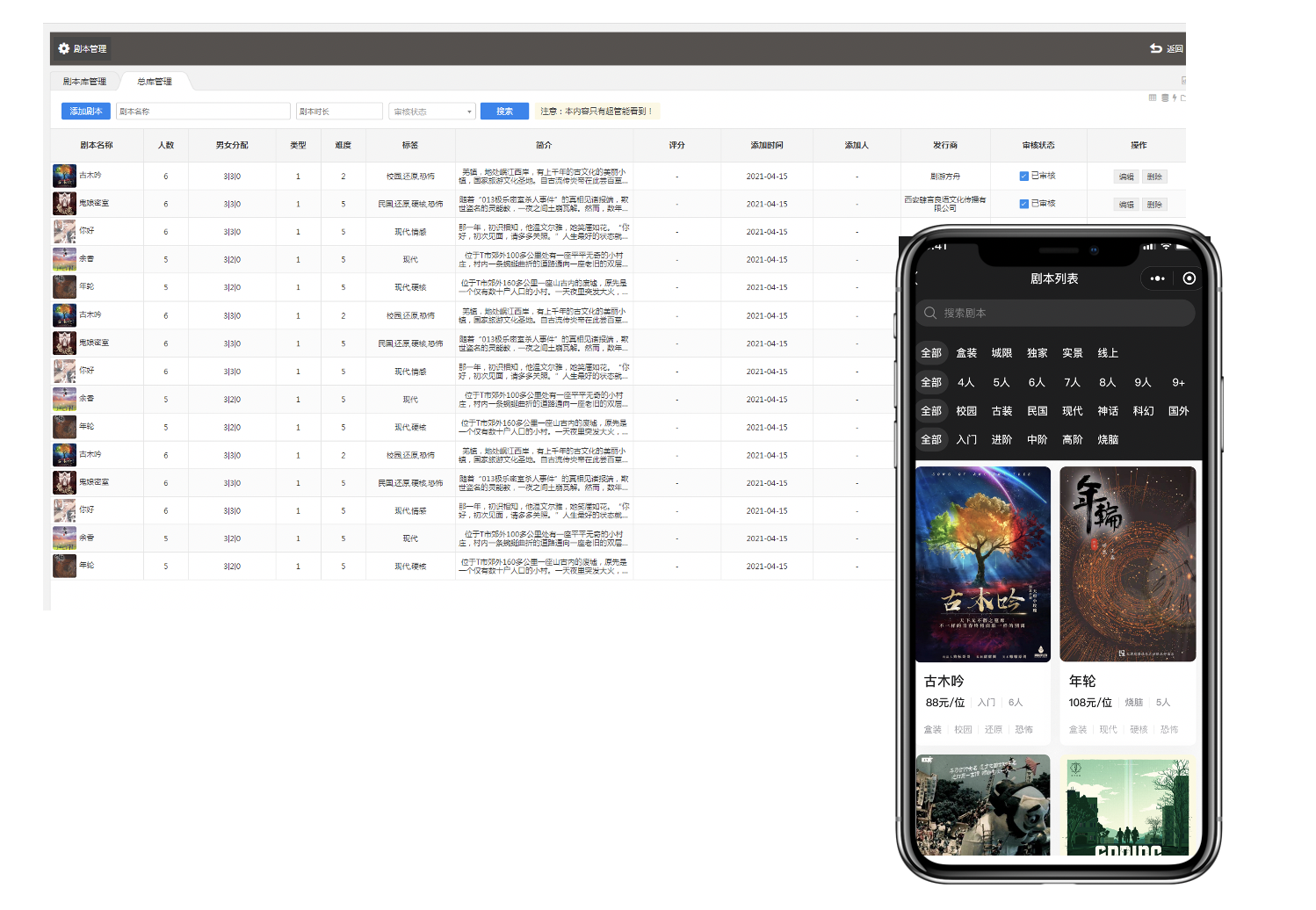The width and height of the screenshot is (1316, 910).
Task: Click the 男女分配 column header
Action: coord(232,146)
